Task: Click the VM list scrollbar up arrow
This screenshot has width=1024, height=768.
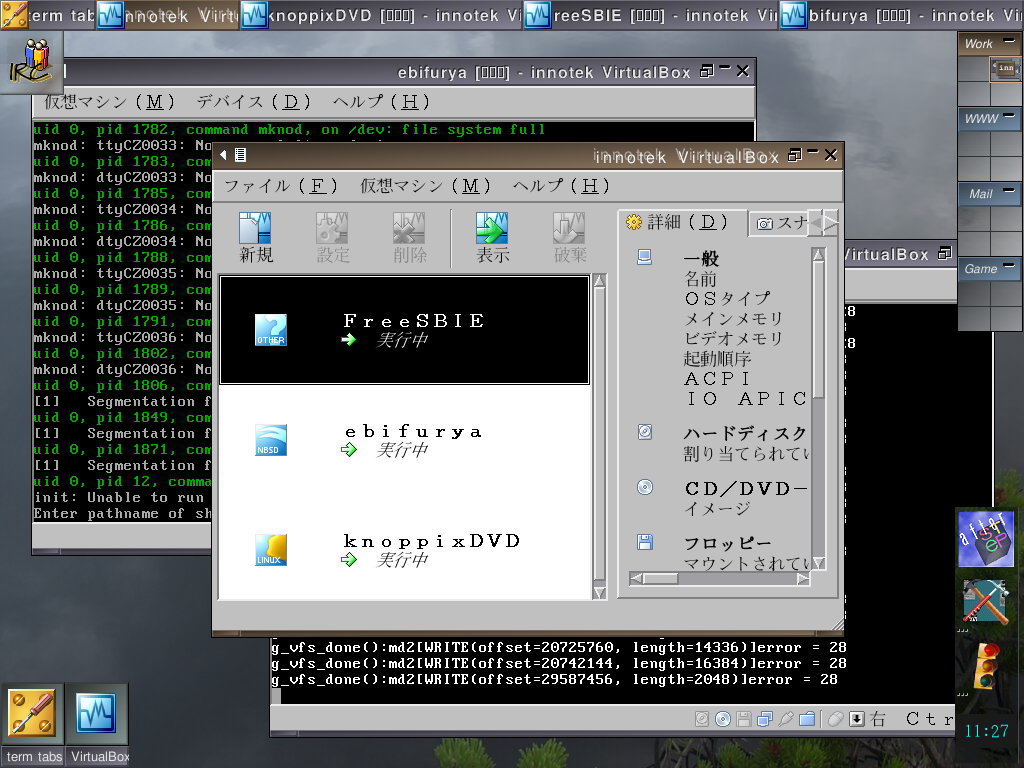Action: (600, 281)
